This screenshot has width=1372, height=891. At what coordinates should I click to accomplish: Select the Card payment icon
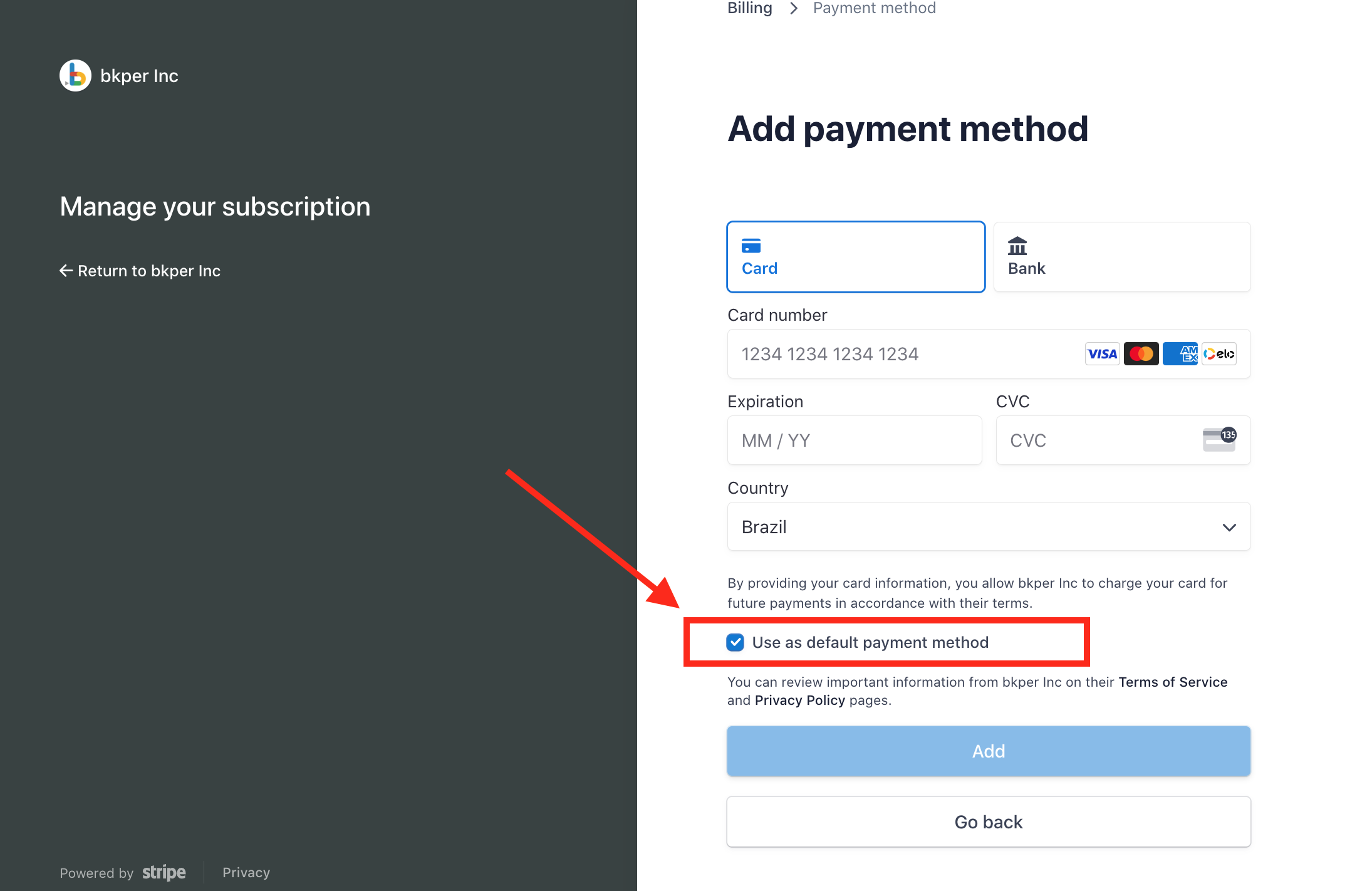click(x=750, y=247)
